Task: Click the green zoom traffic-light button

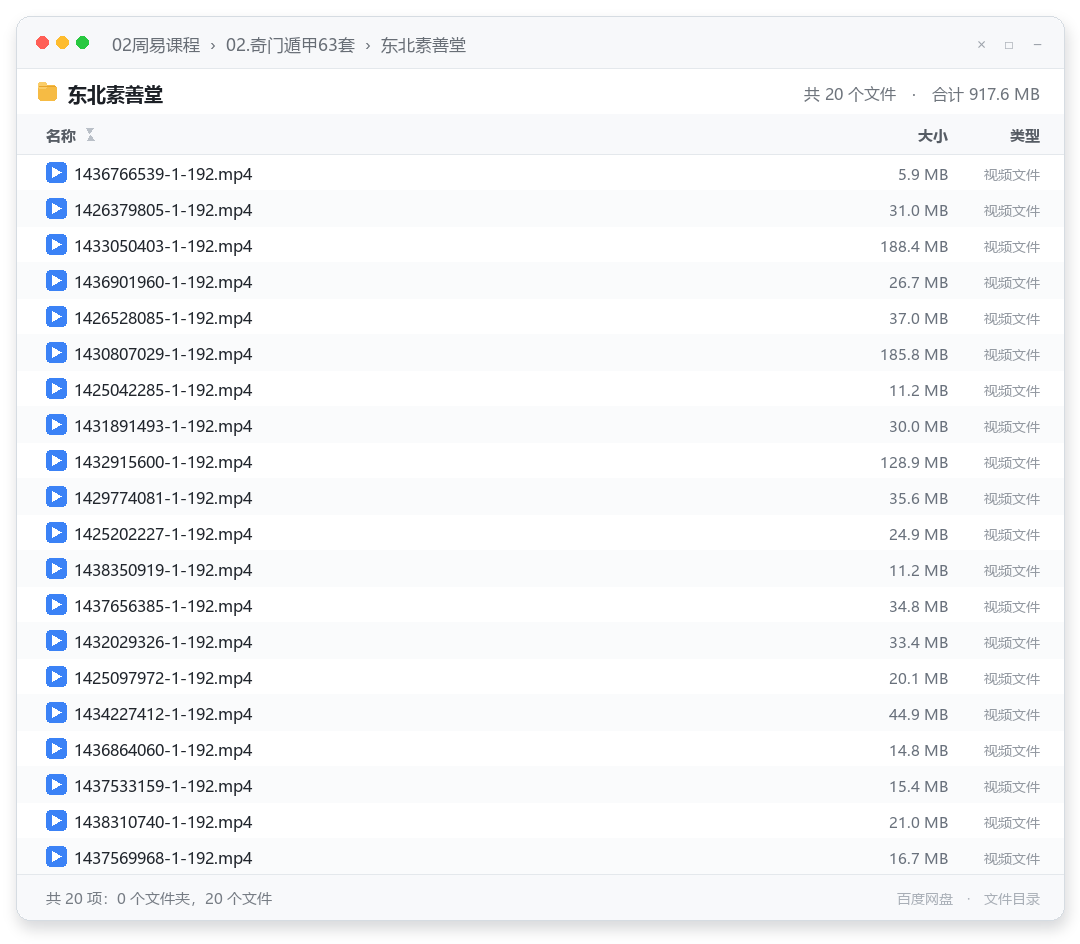Action: [83, 43]
